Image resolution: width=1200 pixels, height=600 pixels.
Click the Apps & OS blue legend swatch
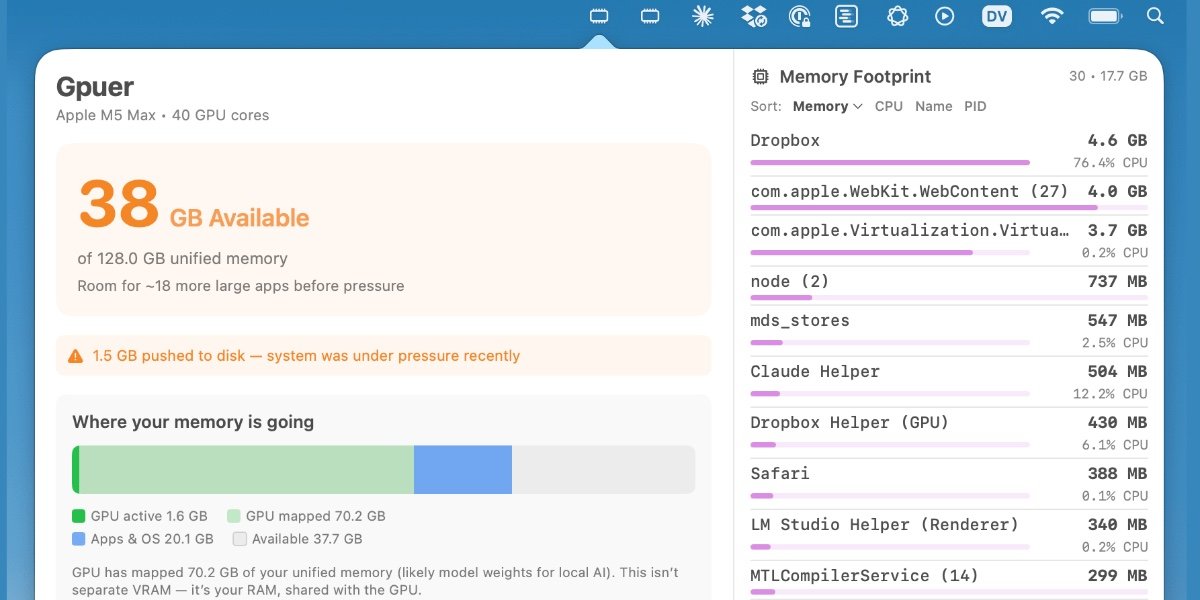[x=79, y=539]
